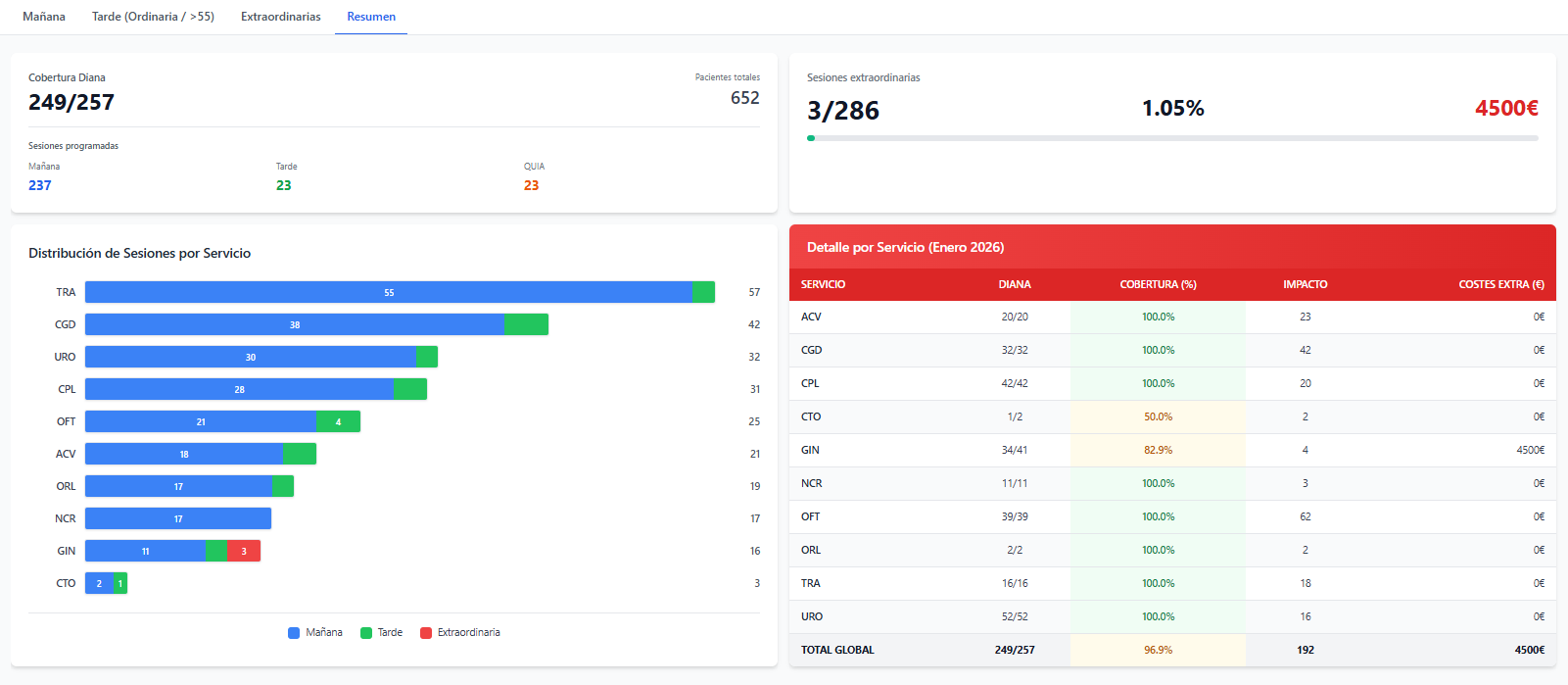Sort table by SERVICIO column header
1568x685 pixels.
tap(823, 284)
